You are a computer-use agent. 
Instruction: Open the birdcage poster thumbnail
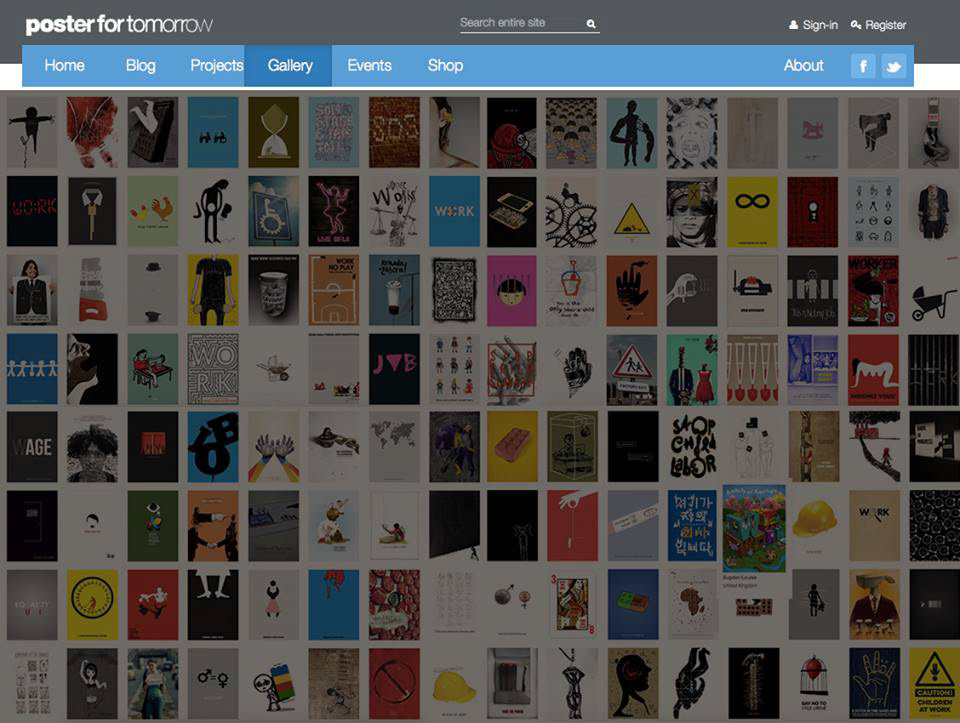[812, 683]
